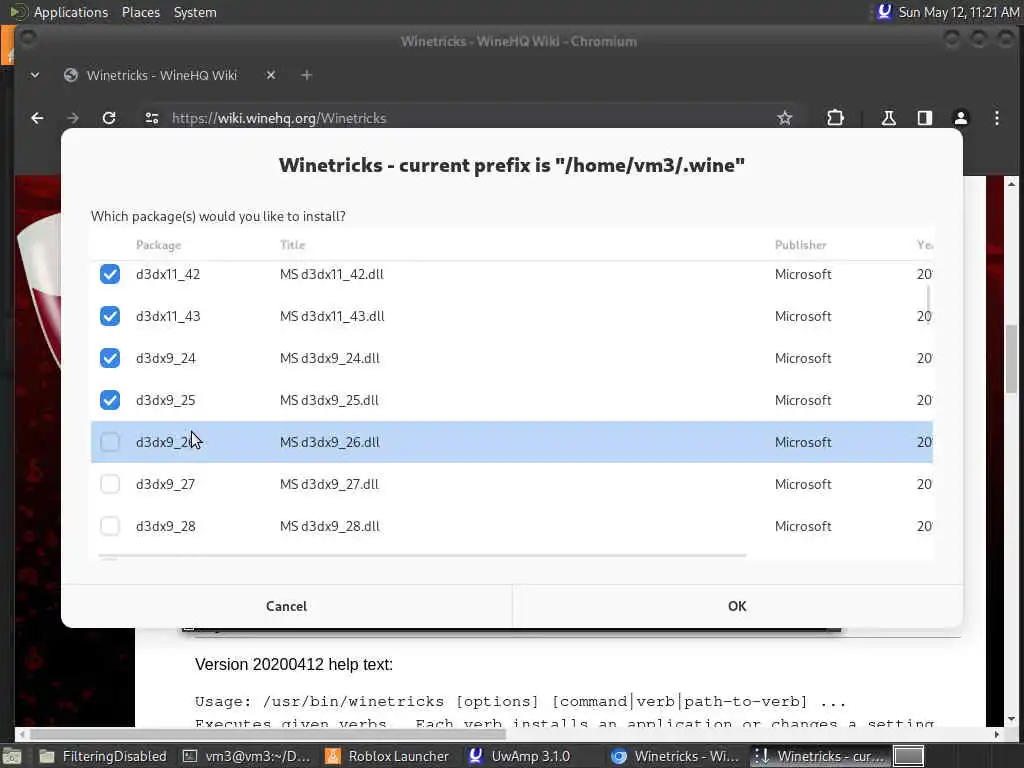The width and height of the screenshot is (1024, 768).
Task: Go back in Chromium browser
Action: [37, 118]
